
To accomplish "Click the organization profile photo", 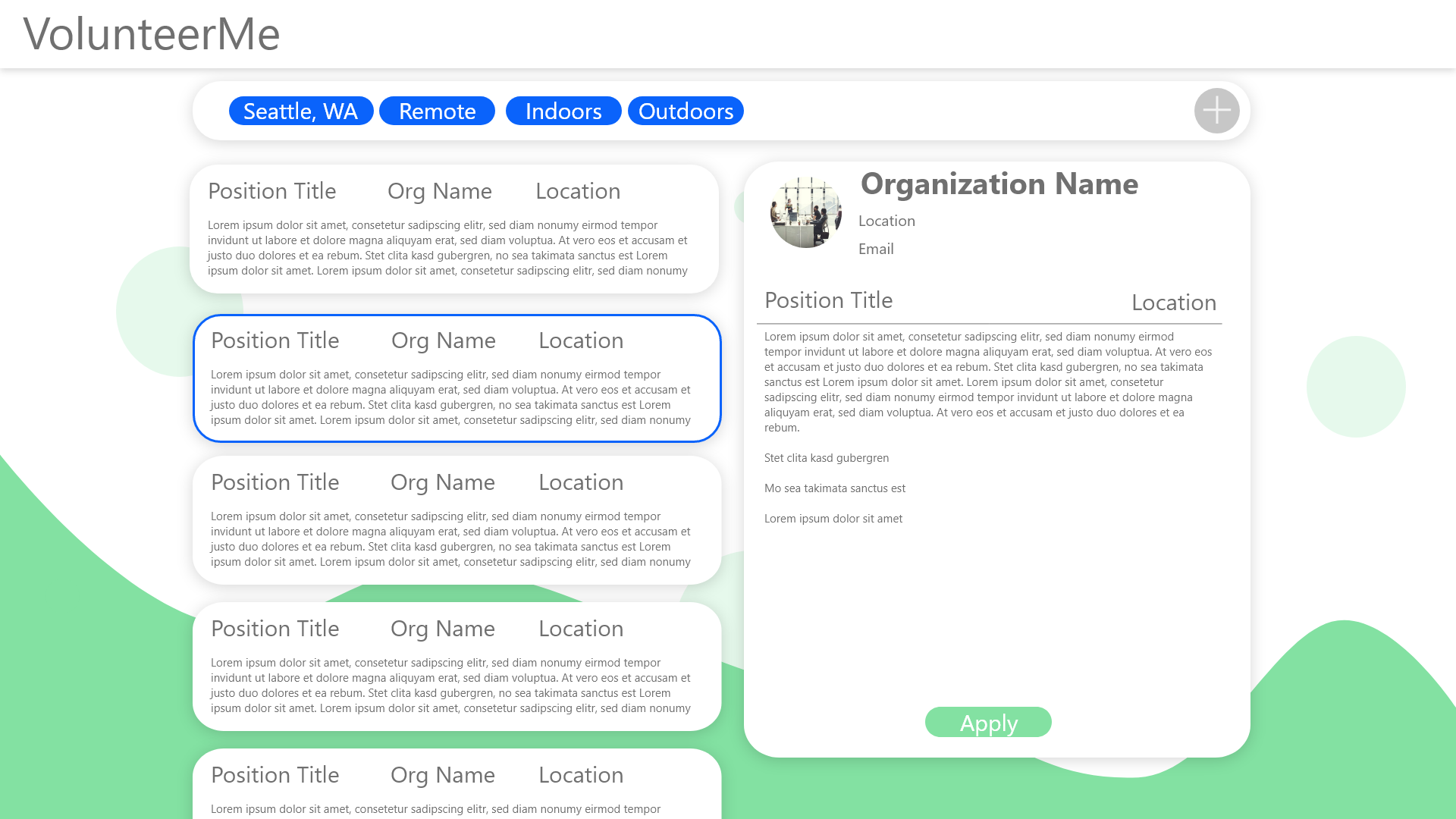I will 805,213.
